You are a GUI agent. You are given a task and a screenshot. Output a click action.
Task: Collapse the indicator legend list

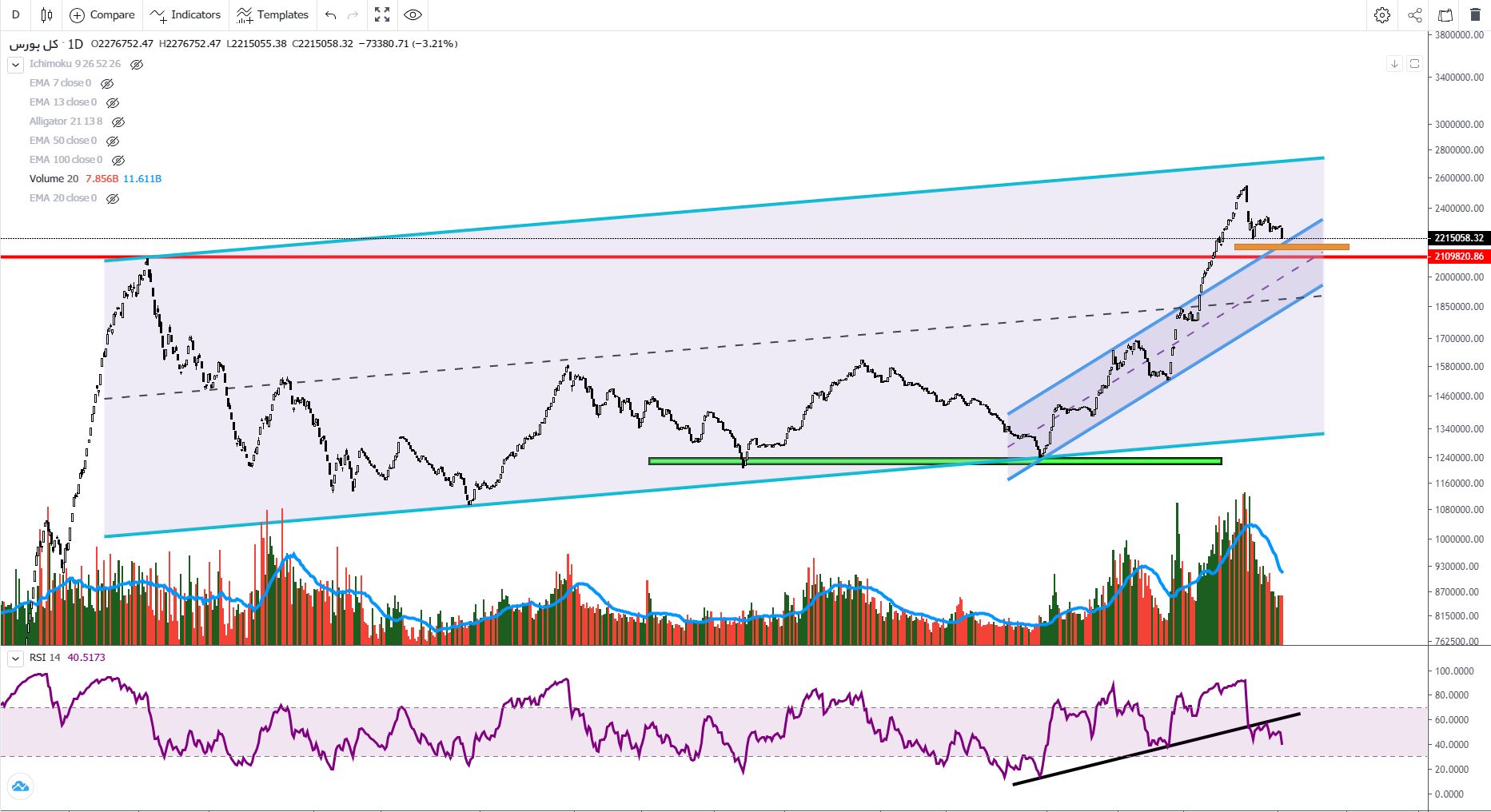[15, 65]
